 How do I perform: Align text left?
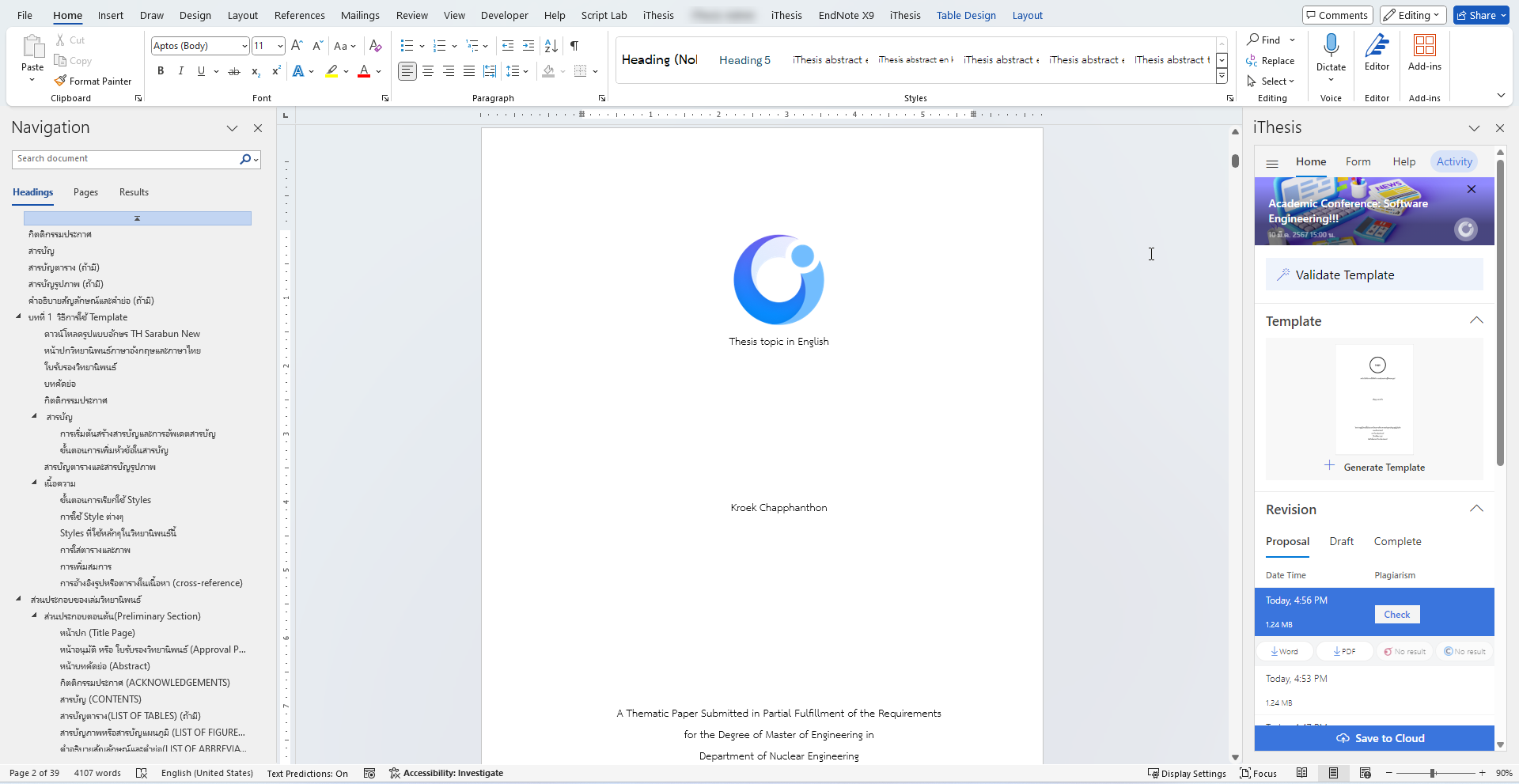407,71
